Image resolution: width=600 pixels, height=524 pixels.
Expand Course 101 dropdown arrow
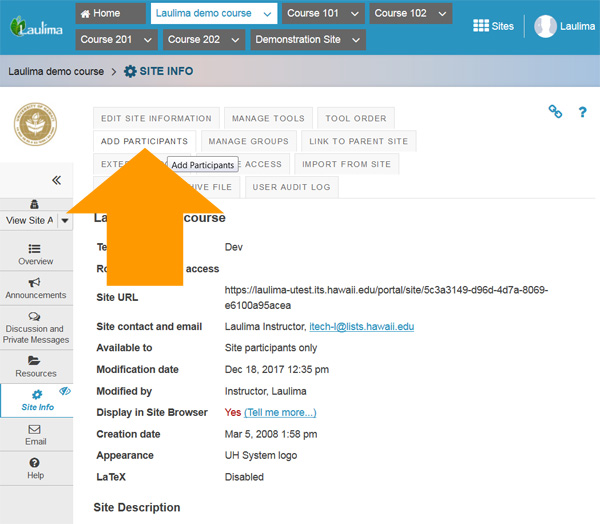(x=355, y=14)
